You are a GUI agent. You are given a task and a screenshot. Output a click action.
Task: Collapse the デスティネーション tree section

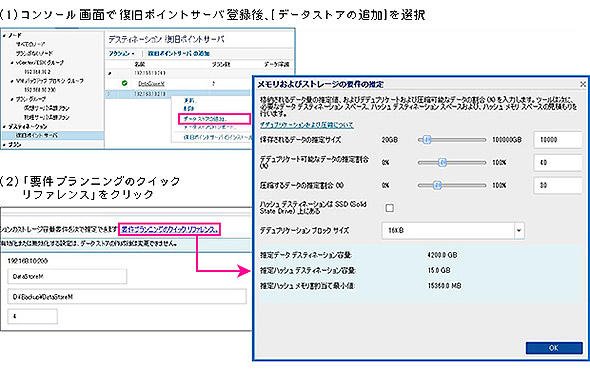(4, 126)
